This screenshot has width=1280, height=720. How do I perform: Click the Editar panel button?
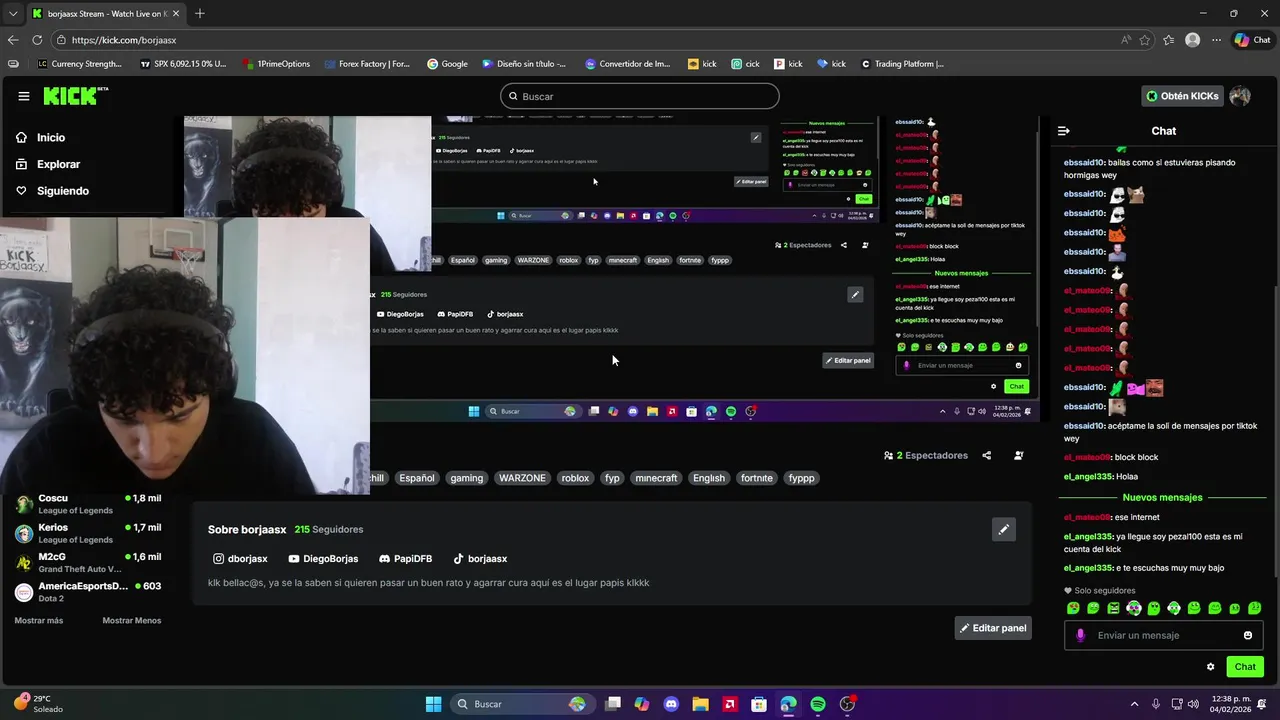coord(993,628)
